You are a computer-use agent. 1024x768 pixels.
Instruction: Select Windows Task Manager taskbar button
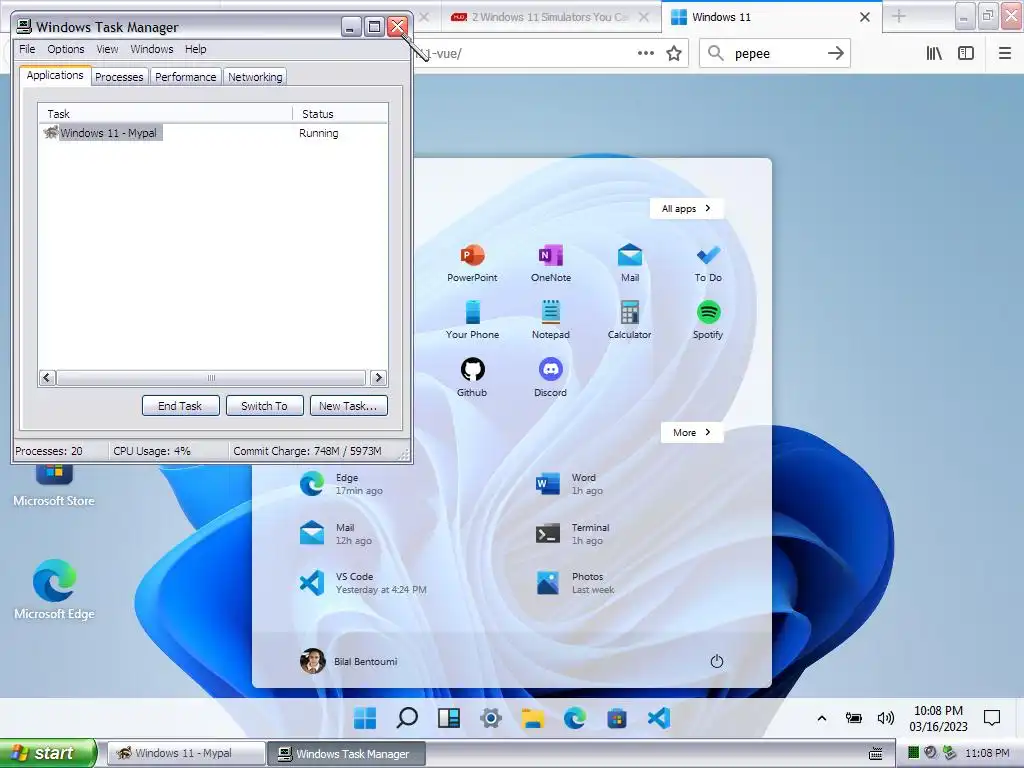(x=346, y=753)
